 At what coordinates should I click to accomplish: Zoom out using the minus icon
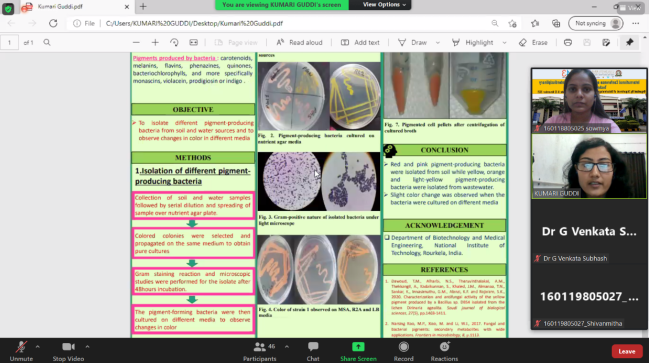[x=136, y=43]
